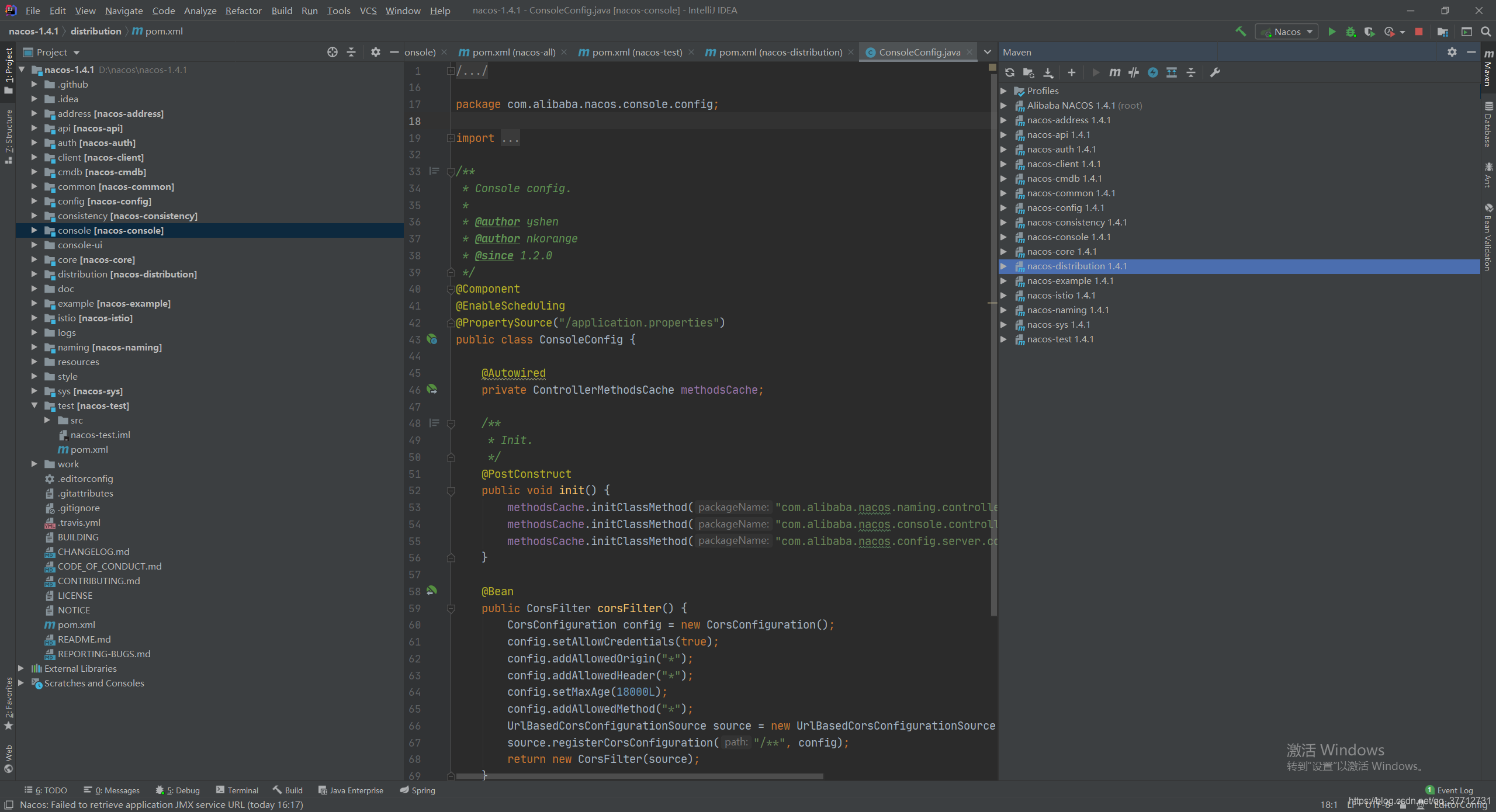Screen dimensions: 1496x812
Task: Switch to the pom.xml (nacos-distribution) tab
Action: click(x=780, y=52)
